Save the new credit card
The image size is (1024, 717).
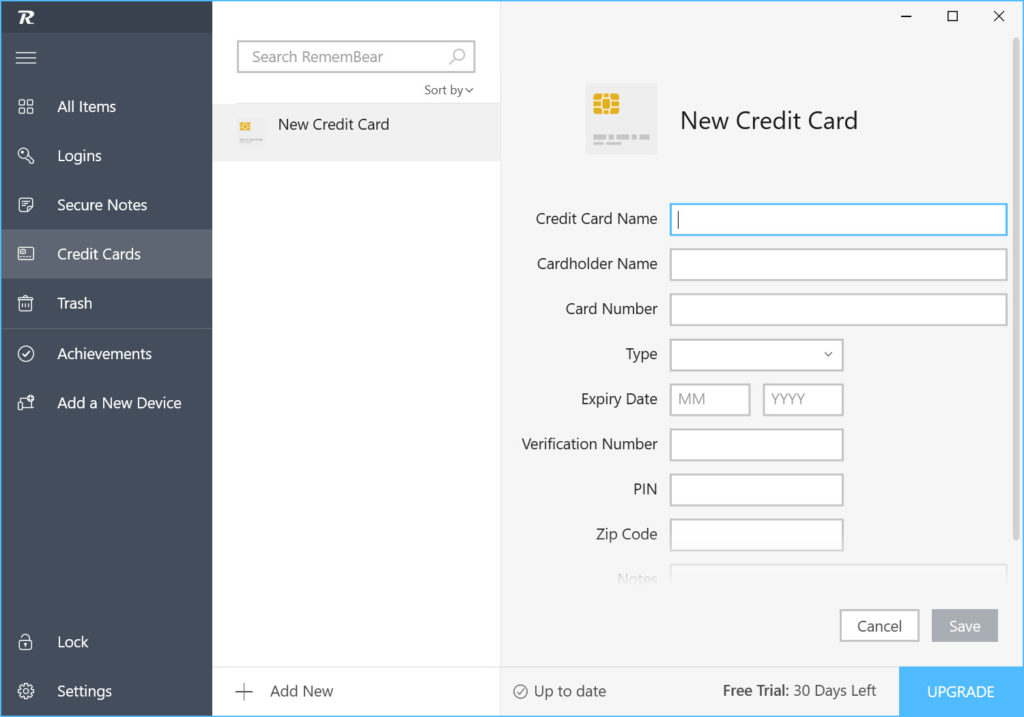965,626
